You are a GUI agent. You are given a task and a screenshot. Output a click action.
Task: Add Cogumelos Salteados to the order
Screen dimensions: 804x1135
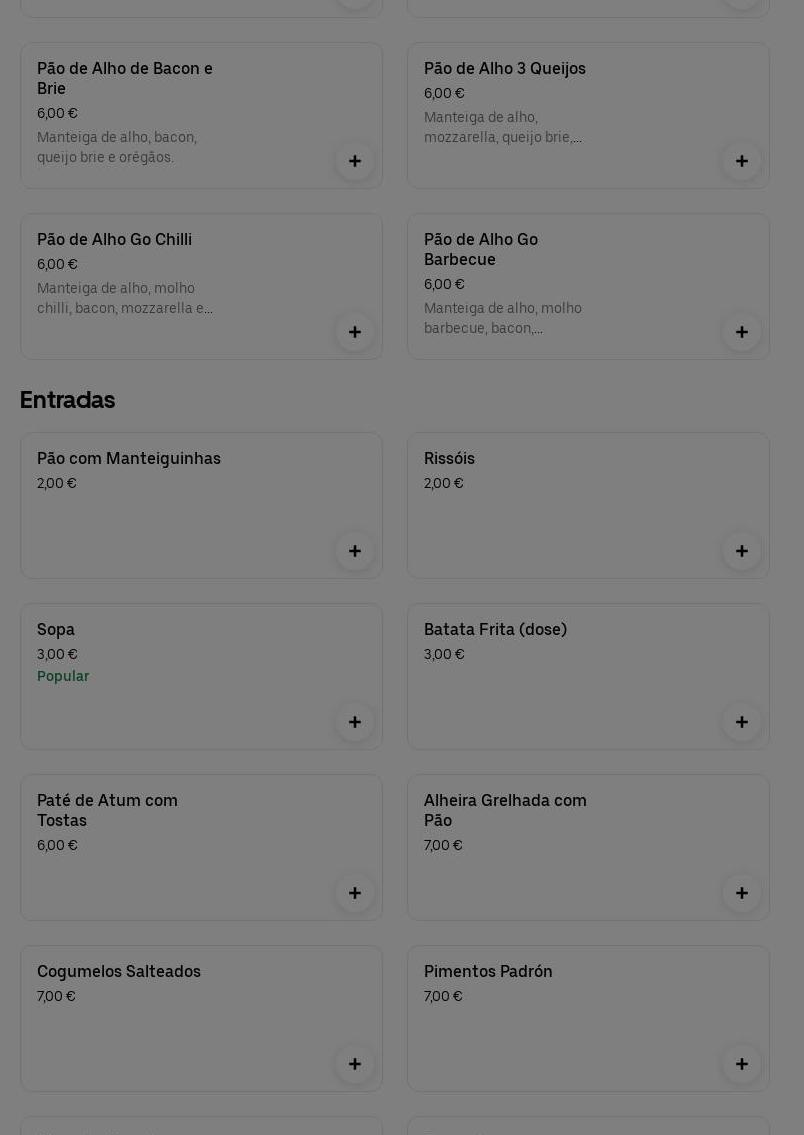tap(355, 1064)
